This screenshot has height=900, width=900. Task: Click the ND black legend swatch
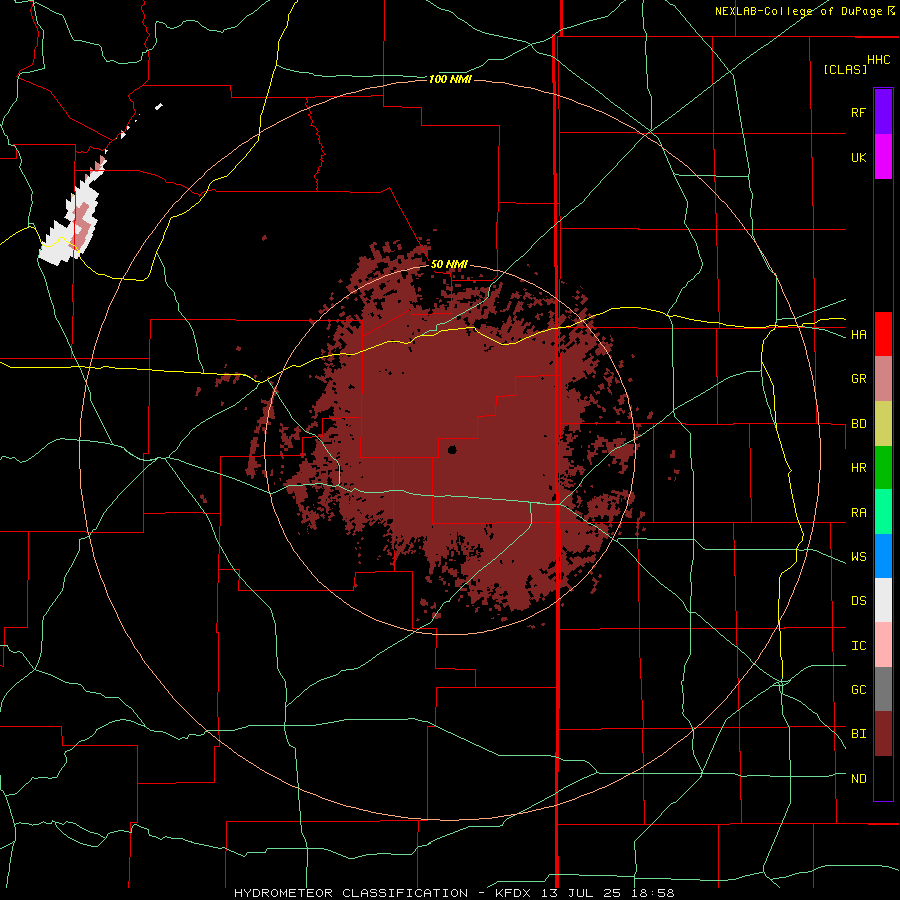883,778
